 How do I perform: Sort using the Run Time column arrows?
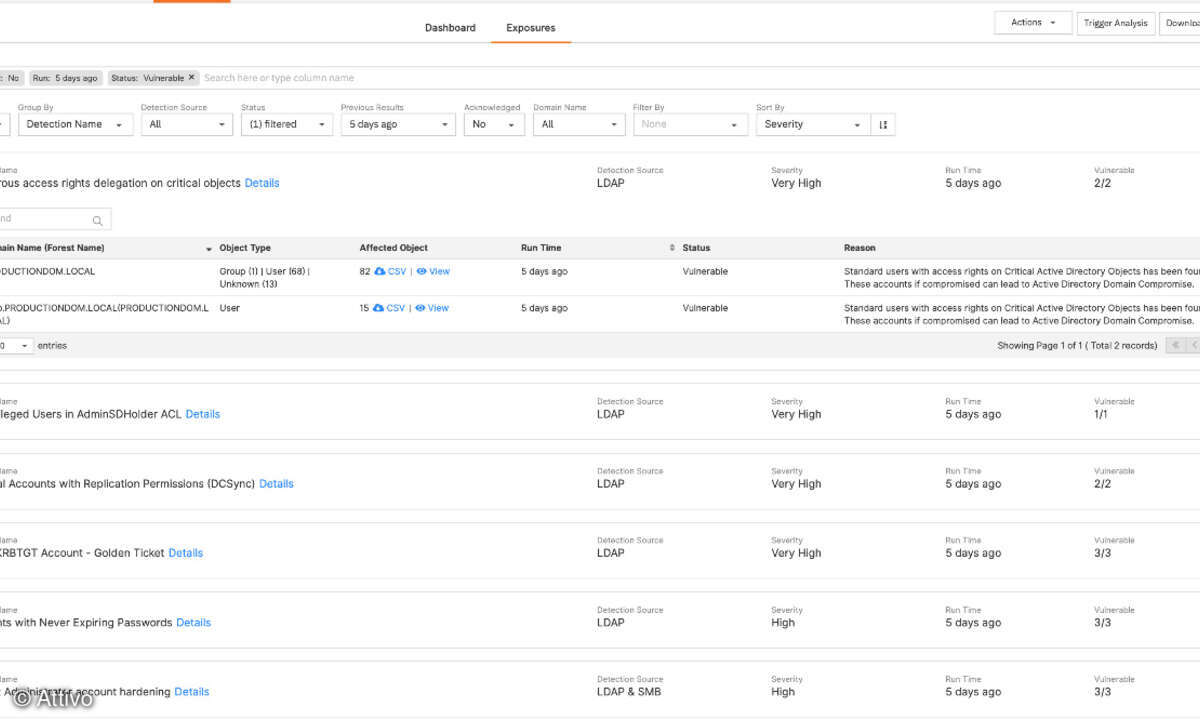coord(672,248)
